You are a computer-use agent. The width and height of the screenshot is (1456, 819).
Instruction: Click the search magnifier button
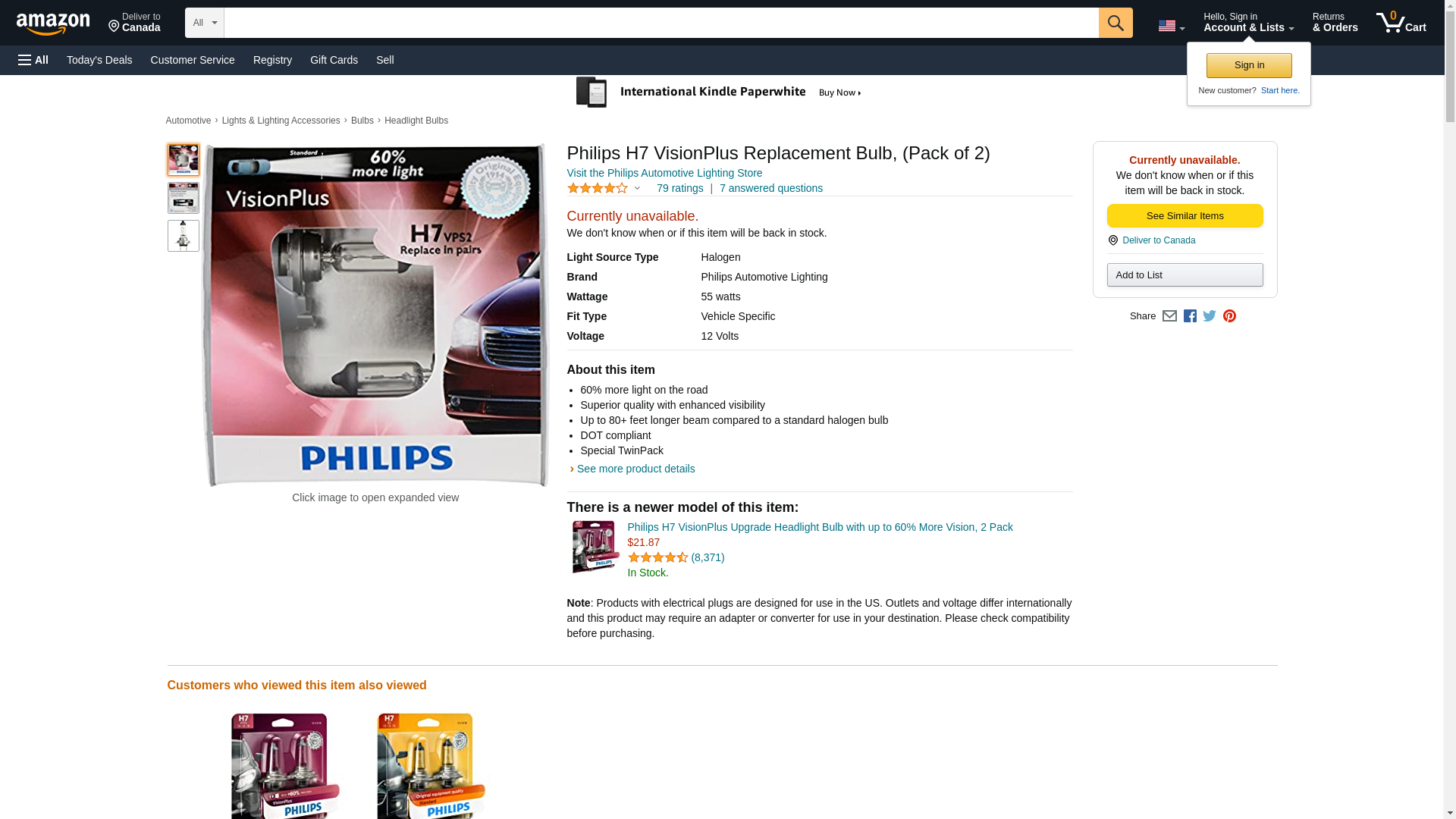pos(1115,23)
